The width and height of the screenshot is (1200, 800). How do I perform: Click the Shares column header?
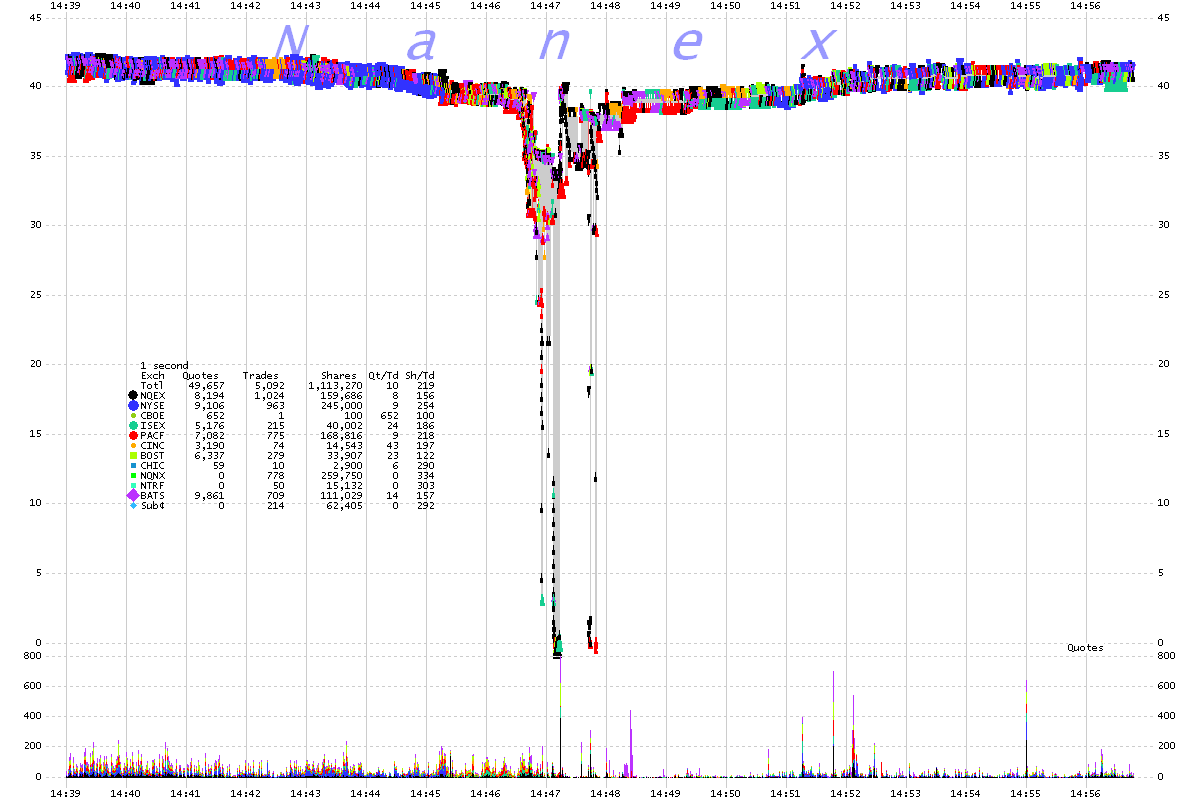[x=339, y=376]
